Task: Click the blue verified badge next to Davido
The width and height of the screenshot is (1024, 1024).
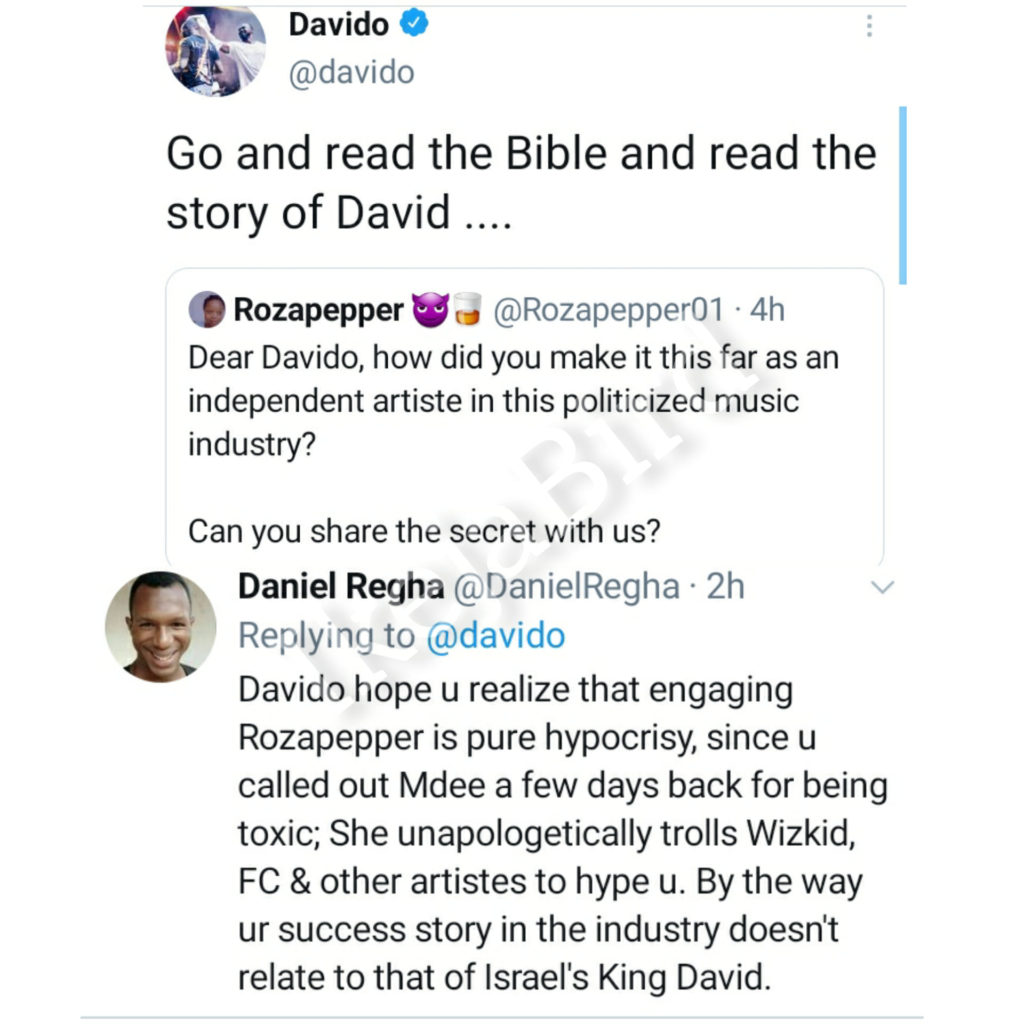Action: [415, 25]
